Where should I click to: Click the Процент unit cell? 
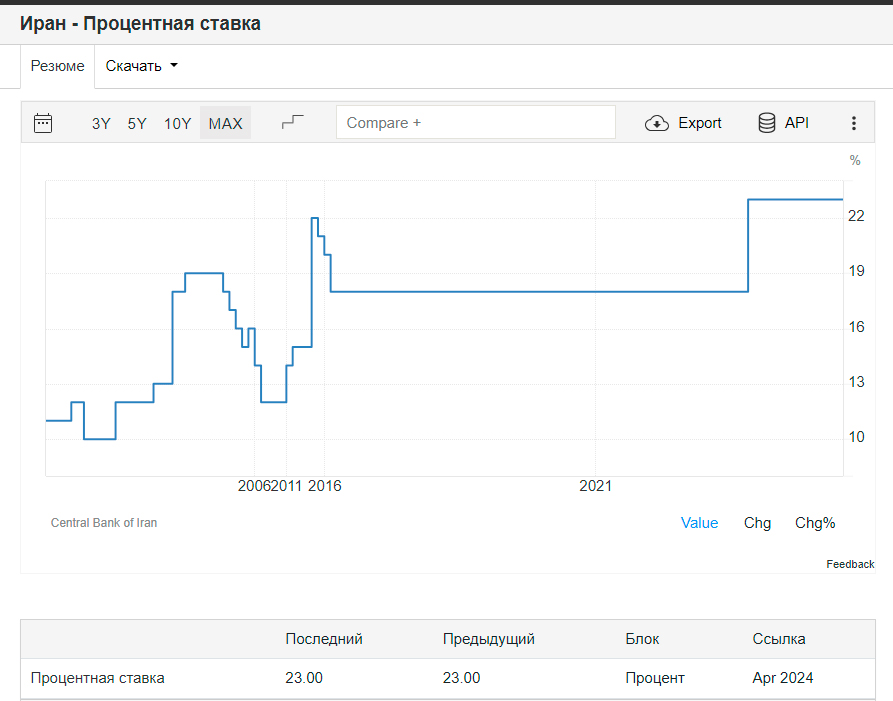tap(654, 678)
